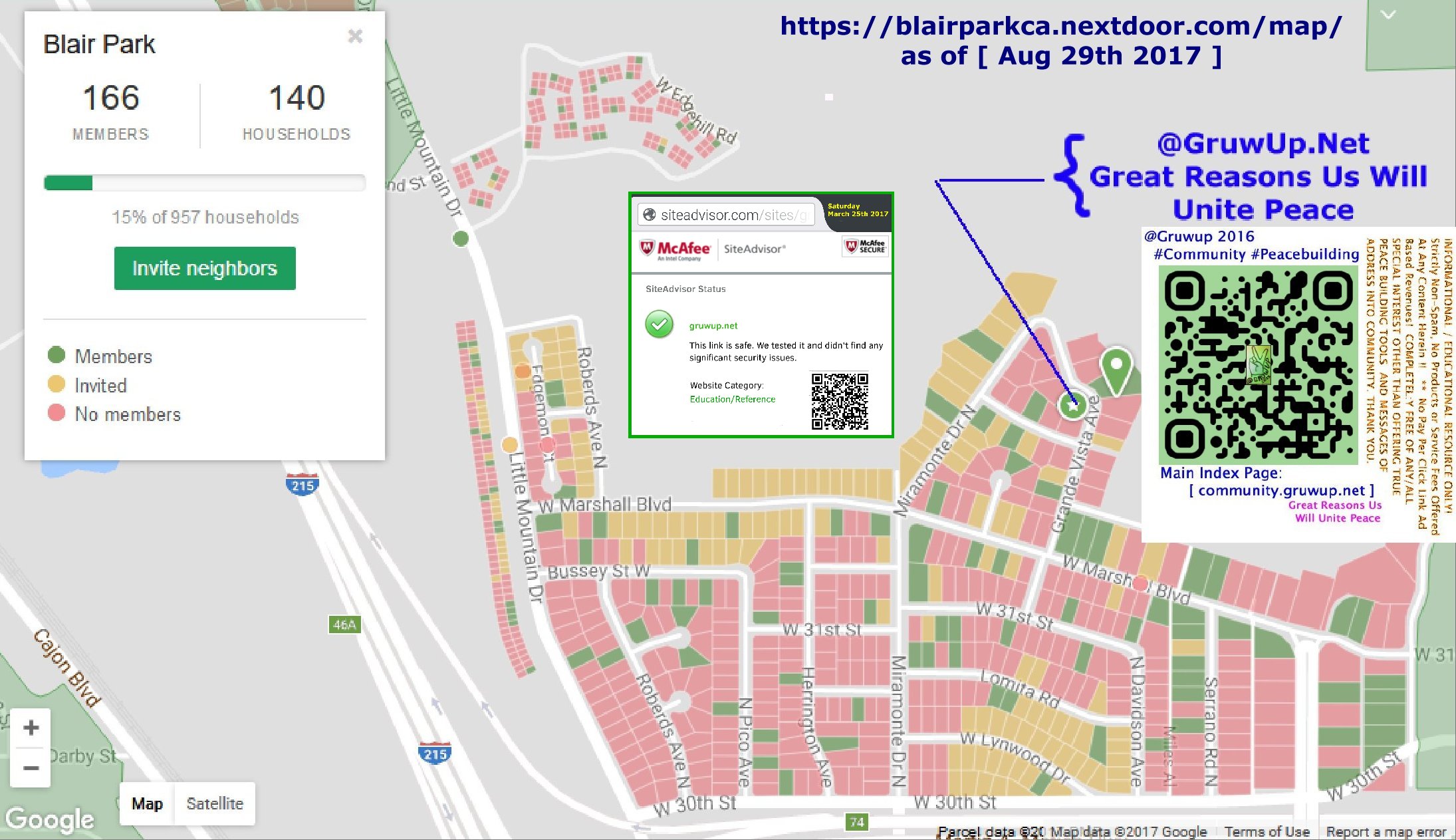Click the Bussey St W street label

(598, 571)
